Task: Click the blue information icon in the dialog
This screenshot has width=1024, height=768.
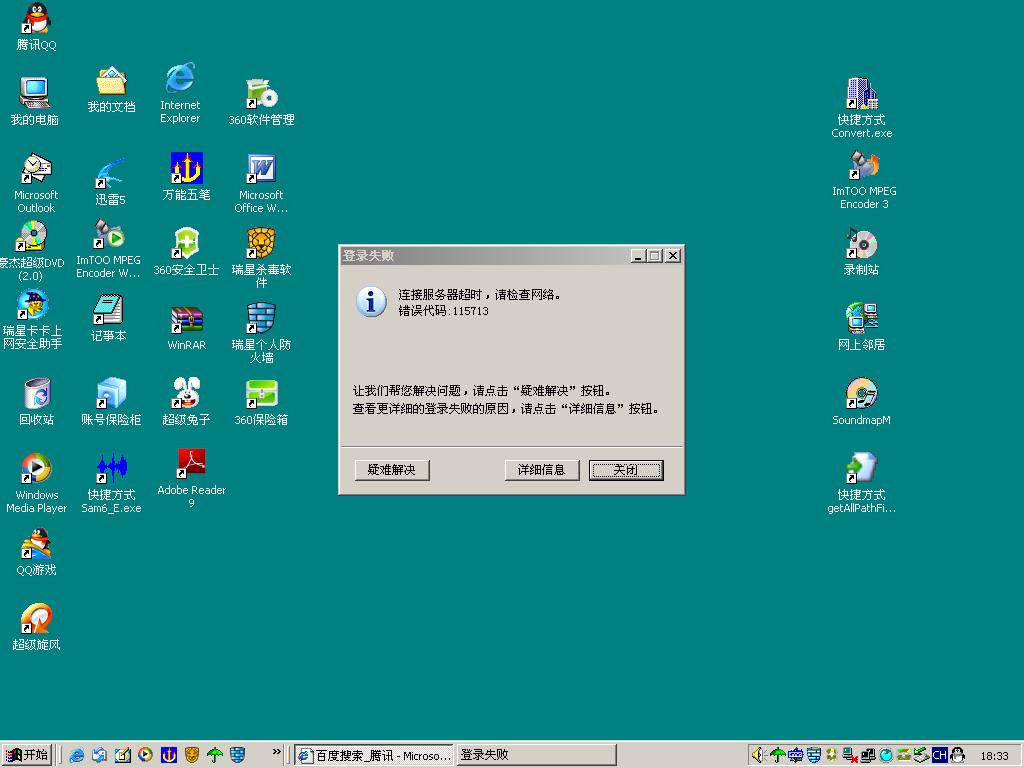Action: click(371, 302)
